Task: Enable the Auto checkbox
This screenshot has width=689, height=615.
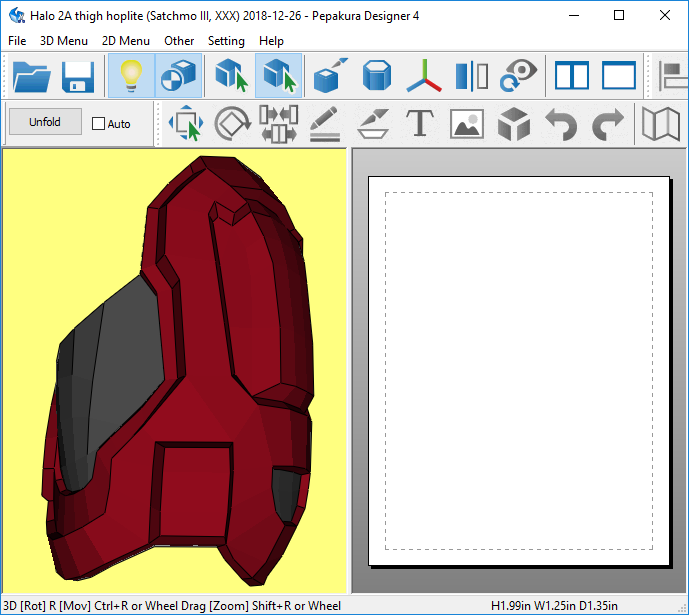Action: (x=98, y=124)
